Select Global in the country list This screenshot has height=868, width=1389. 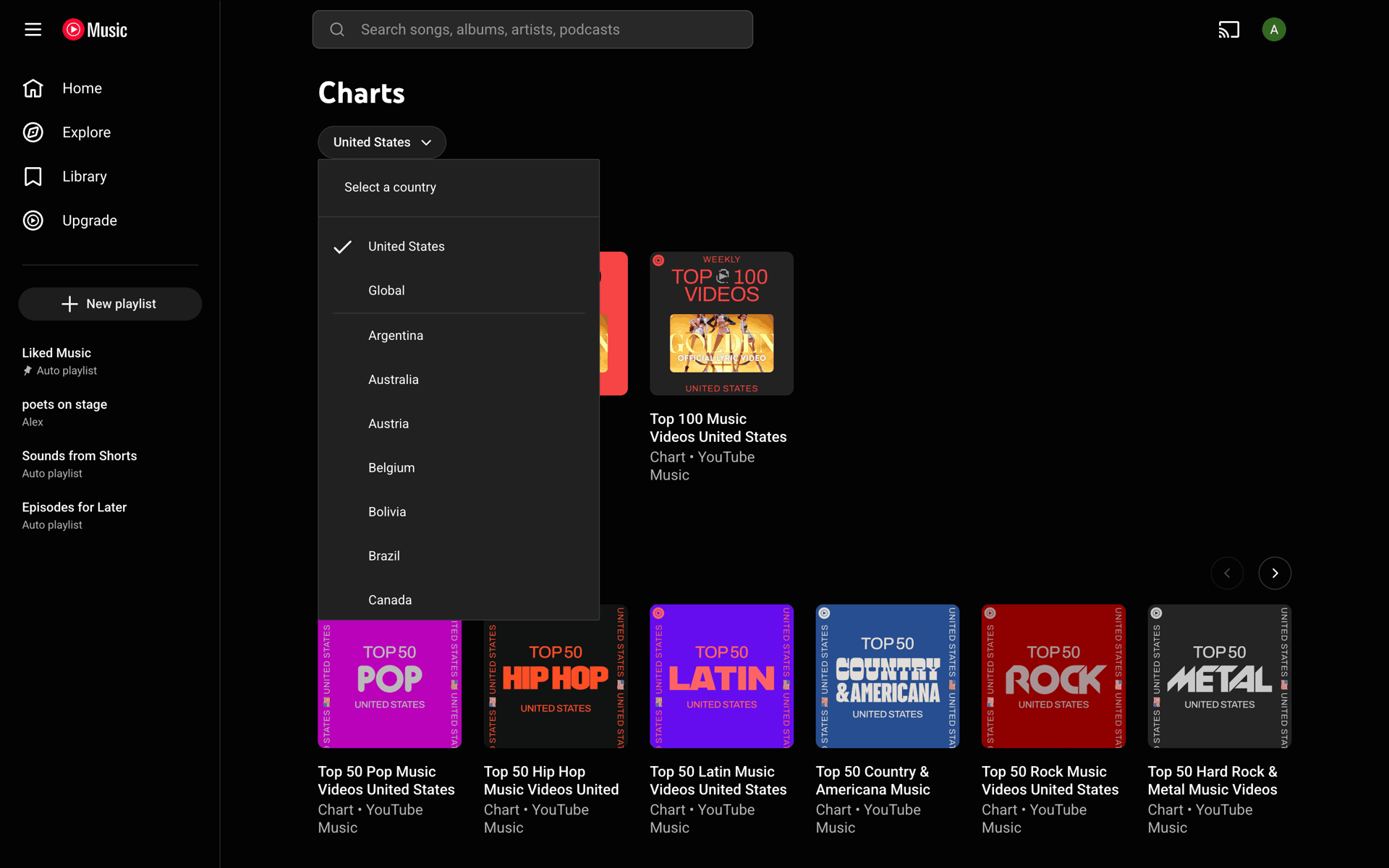pyautogui.click(x=459, y=291)
